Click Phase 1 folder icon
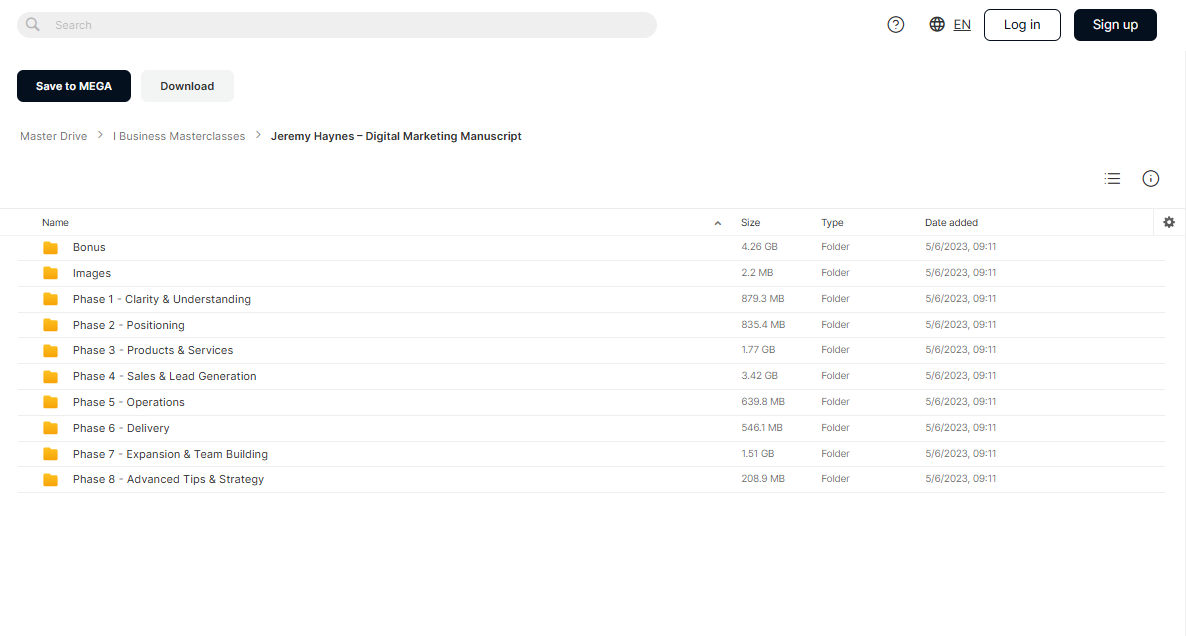 point(51,299)
